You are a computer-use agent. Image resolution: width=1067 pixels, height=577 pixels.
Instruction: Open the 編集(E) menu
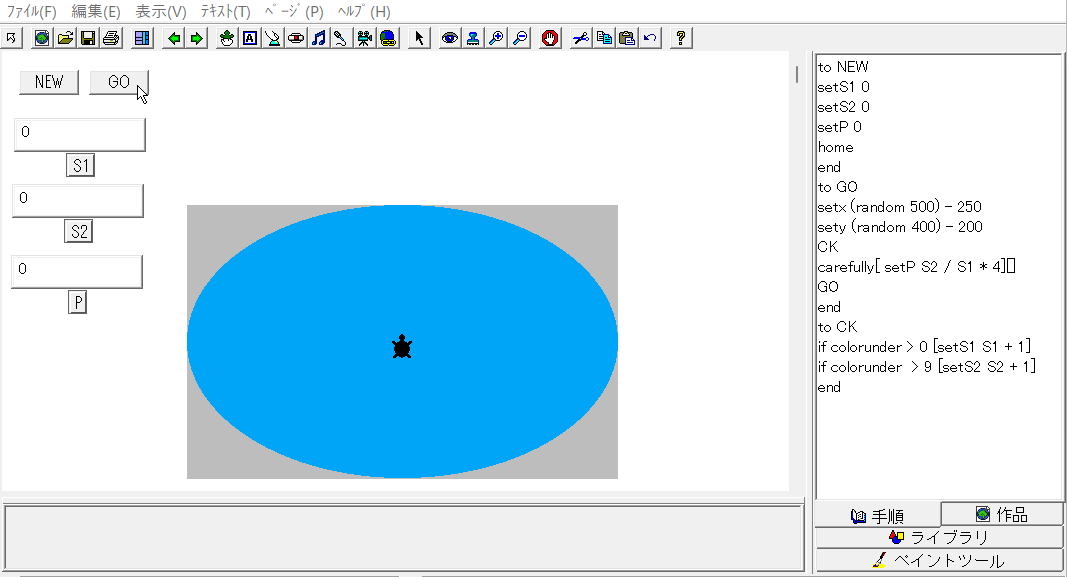96,12
